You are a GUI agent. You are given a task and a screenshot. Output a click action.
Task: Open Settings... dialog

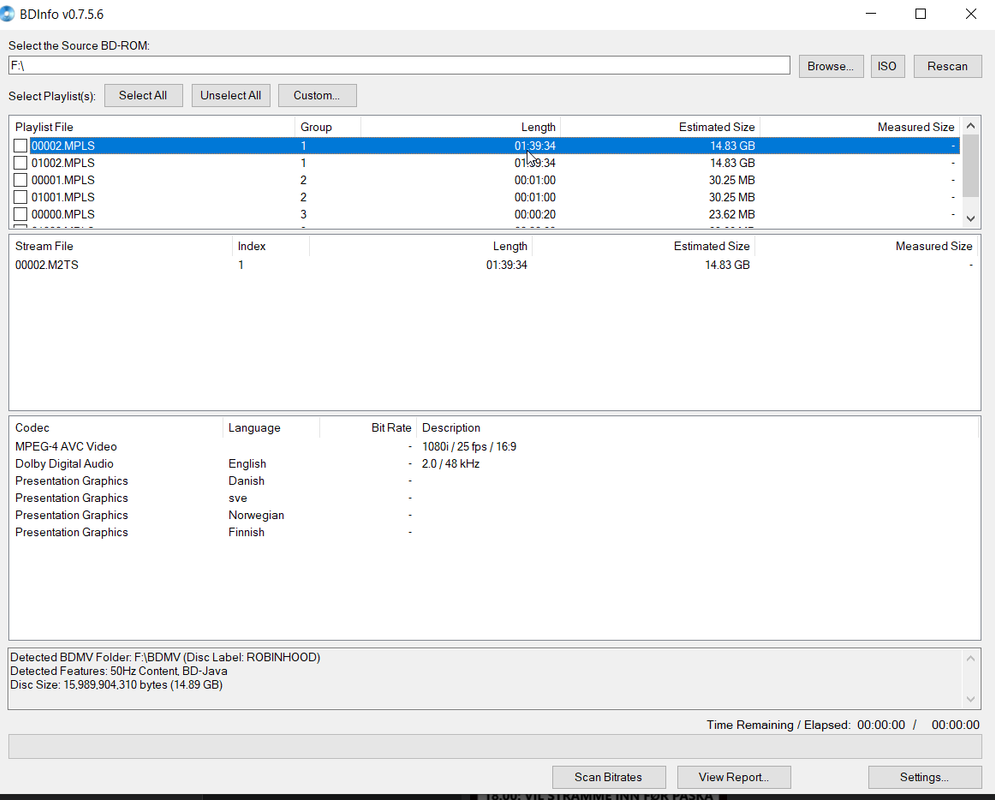click(925, 777)
